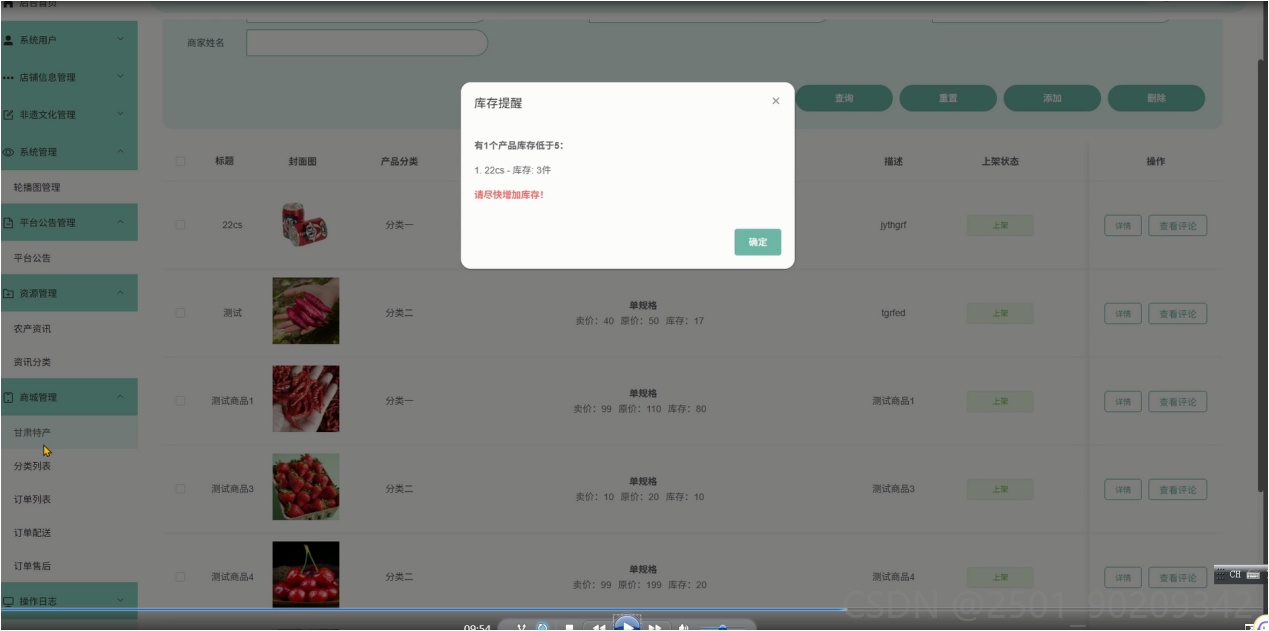The image size is (1269, 631).
Task: Close the 库存提醒 dialog with X
Action: coord(775,101)
